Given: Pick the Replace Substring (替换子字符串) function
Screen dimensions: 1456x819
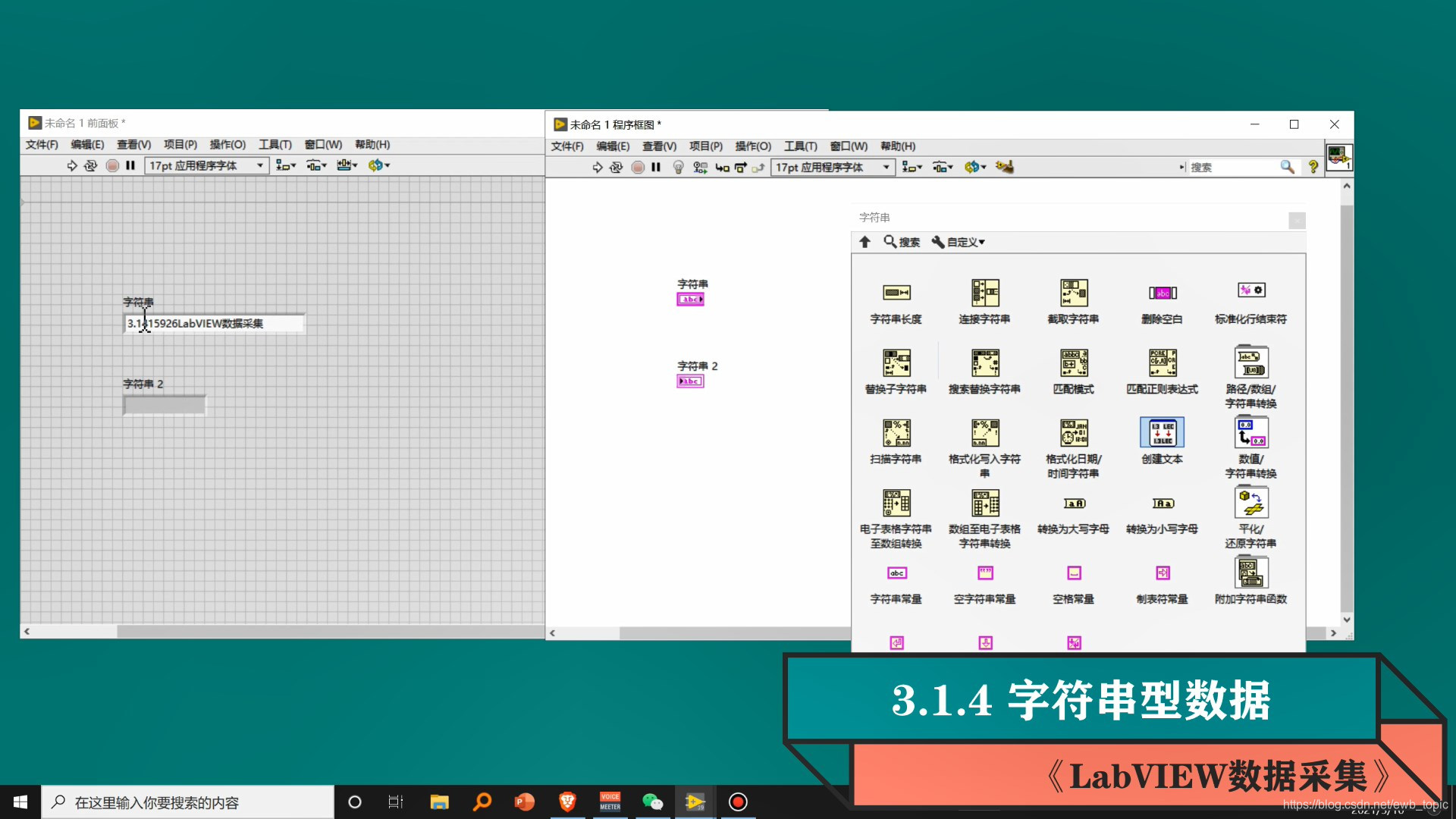Looking at the screenshot, I should (x=896, y=362).
